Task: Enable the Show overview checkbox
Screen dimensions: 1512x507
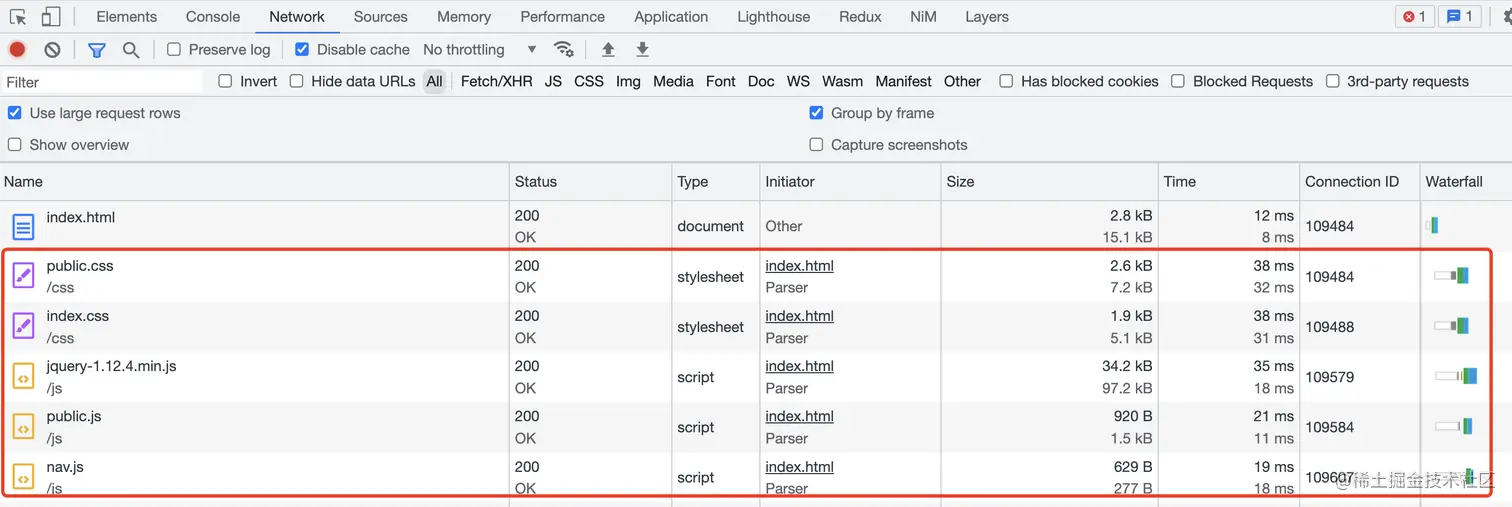Action: click(x=15, y=145)
